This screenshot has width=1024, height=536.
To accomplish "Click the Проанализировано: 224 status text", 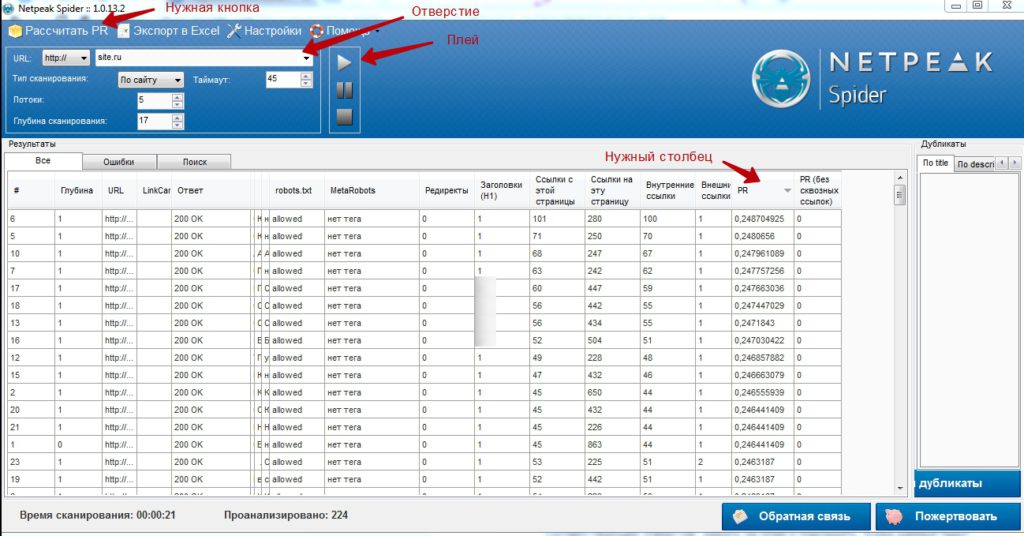I will point(285,515).
